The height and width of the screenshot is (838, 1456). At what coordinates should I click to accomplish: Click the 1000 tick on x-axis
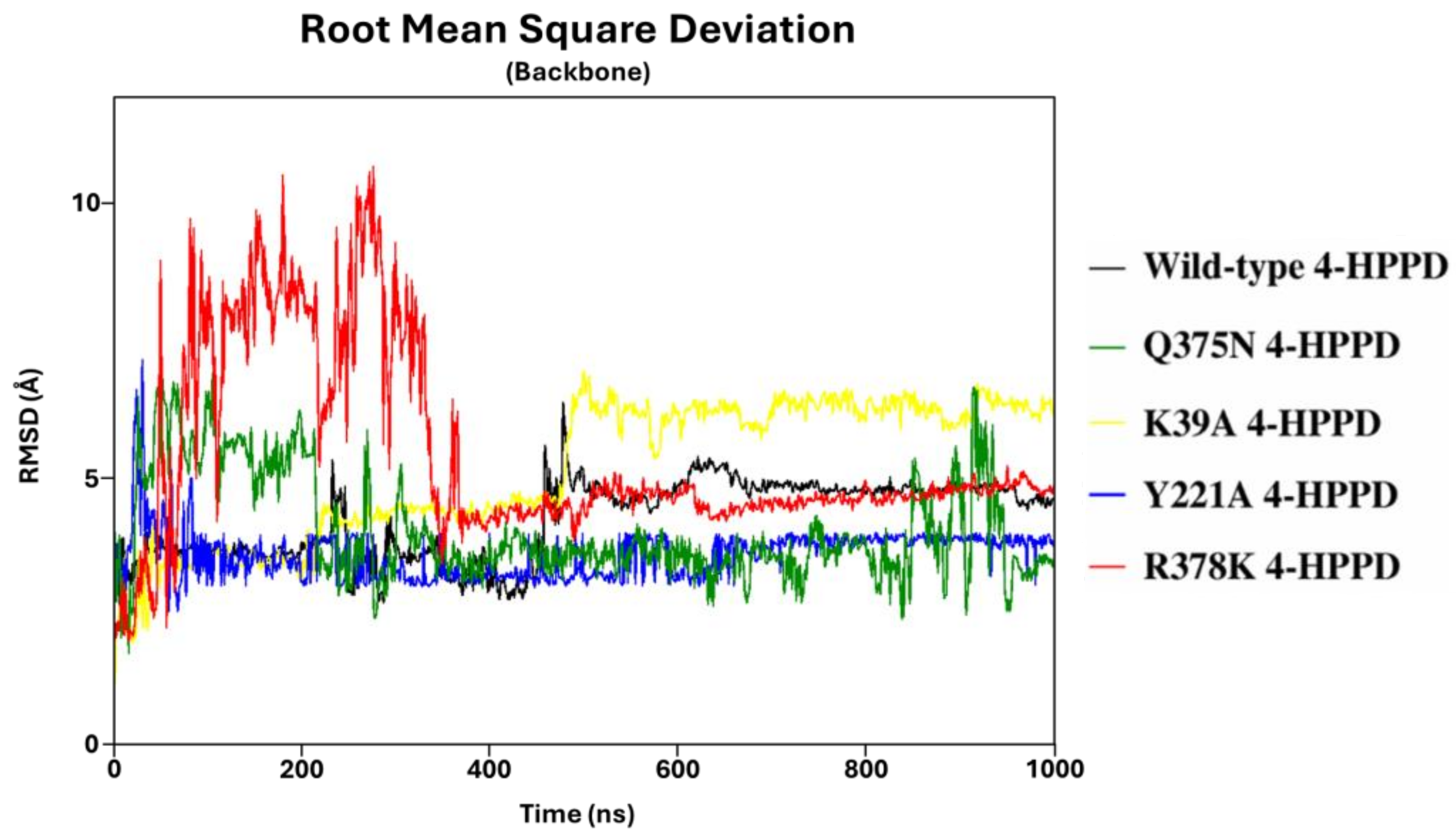coord(1055,770)
